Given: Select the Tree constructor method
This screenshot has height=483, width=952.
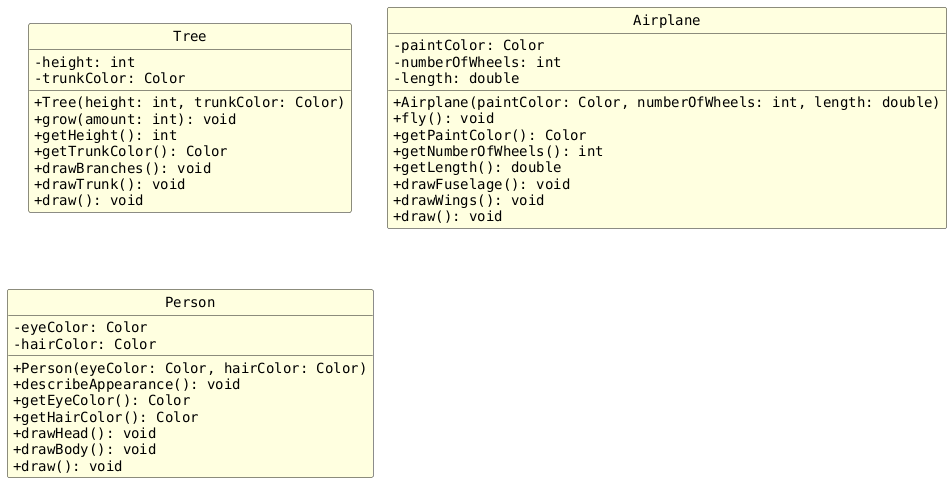Looking at the screenshot, I should (189, 102).
